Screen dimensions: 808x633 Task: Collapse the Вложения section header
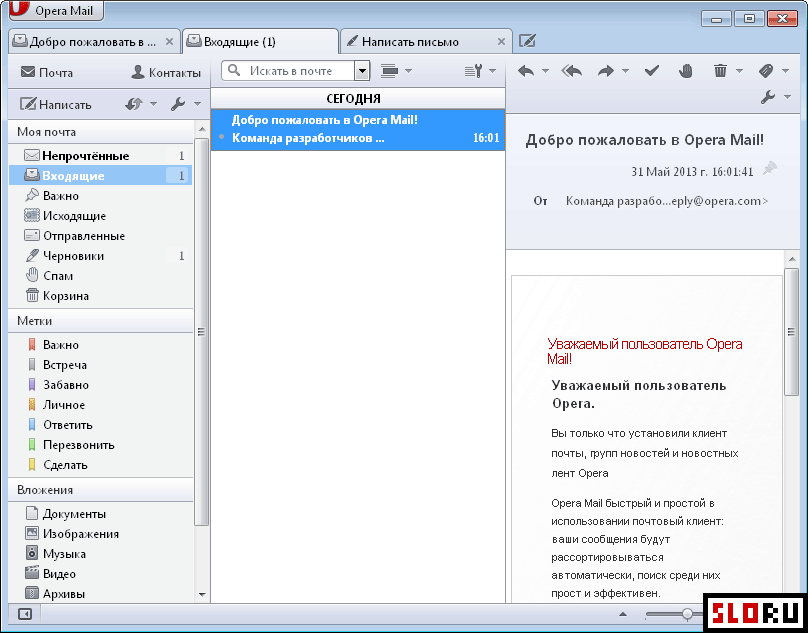[100, 490]
